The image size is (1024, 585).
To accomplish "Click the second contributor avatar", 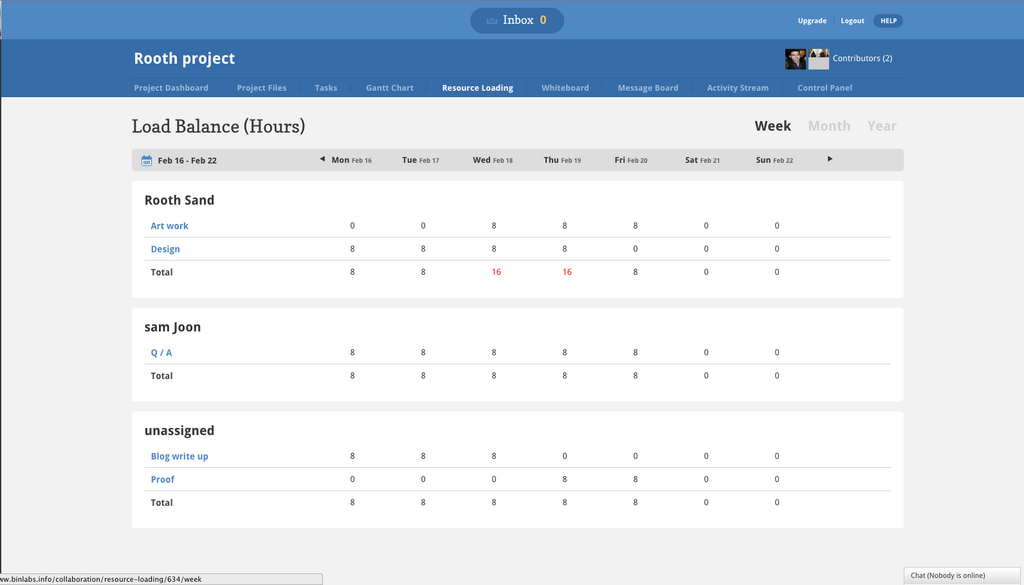I will coord(818,59).
